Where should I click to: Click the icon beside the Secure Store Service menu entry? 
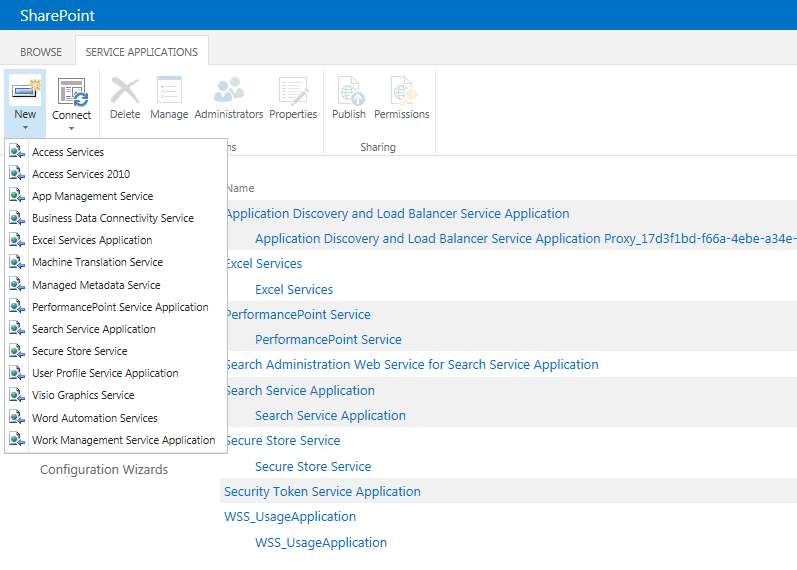coord(17,351)
